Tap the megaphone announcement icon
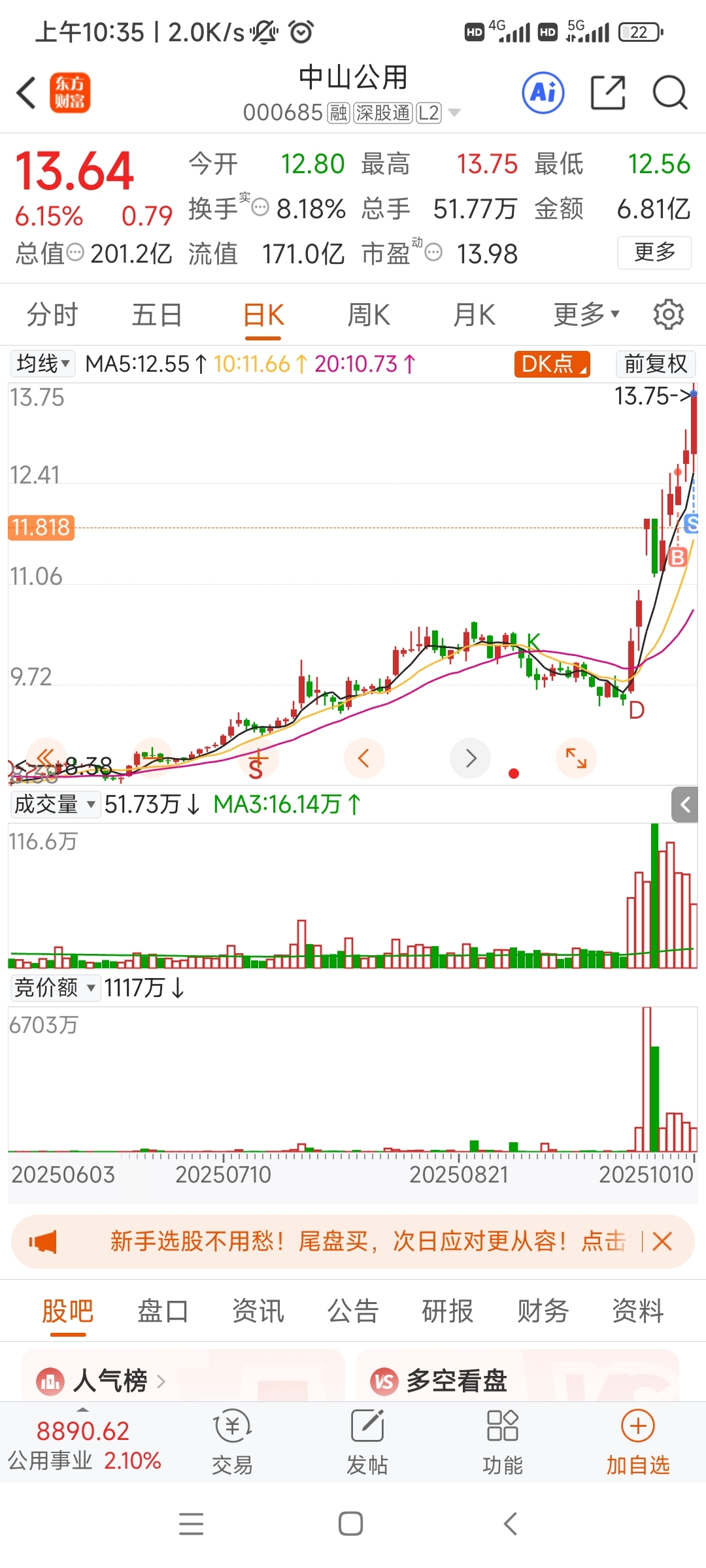The width and height of the screenshot is (706, 1568). coord(43,1241)
